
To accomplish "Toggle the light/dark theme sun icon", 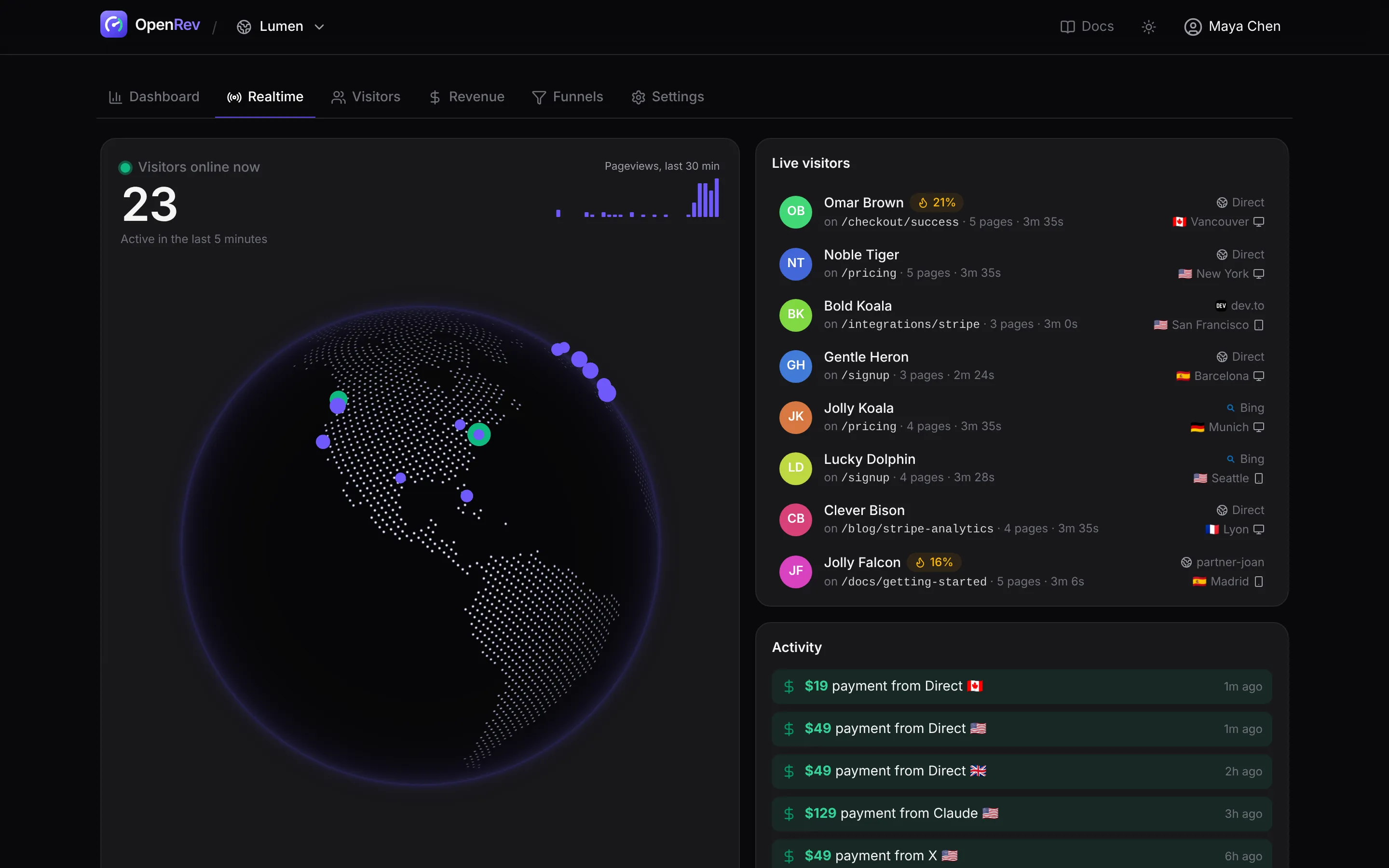I will 1148,27.
